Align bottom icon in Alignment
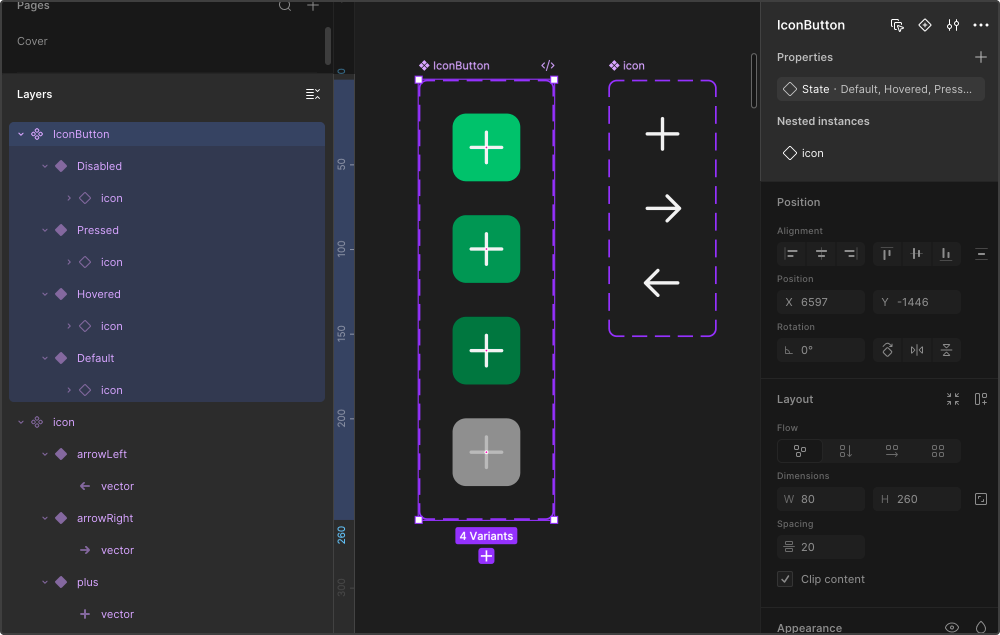 tap(946, 254)
